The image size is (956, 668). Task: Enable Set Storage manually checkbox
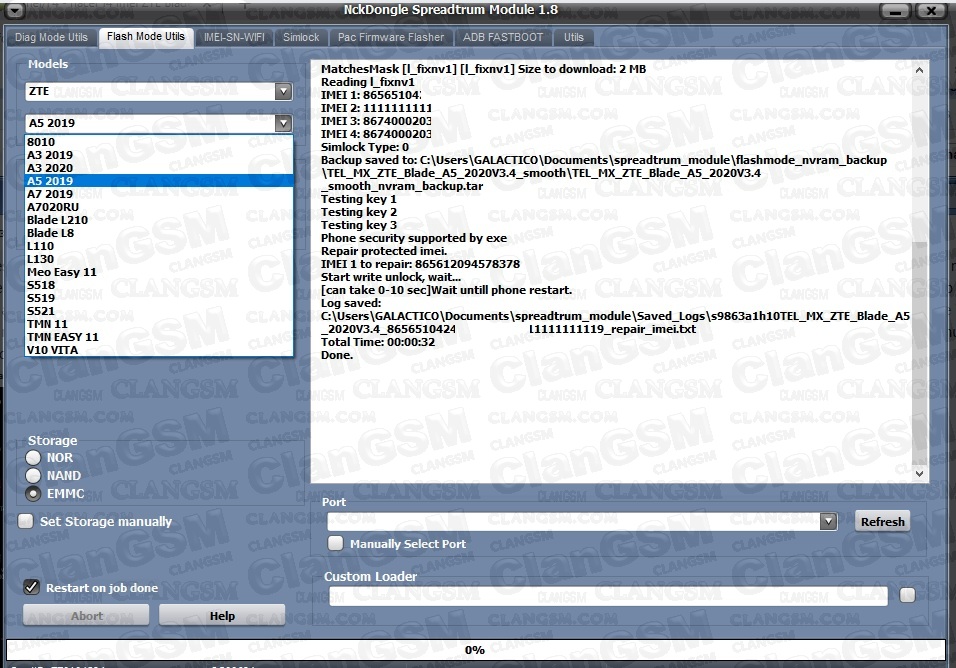pos(26,521)
